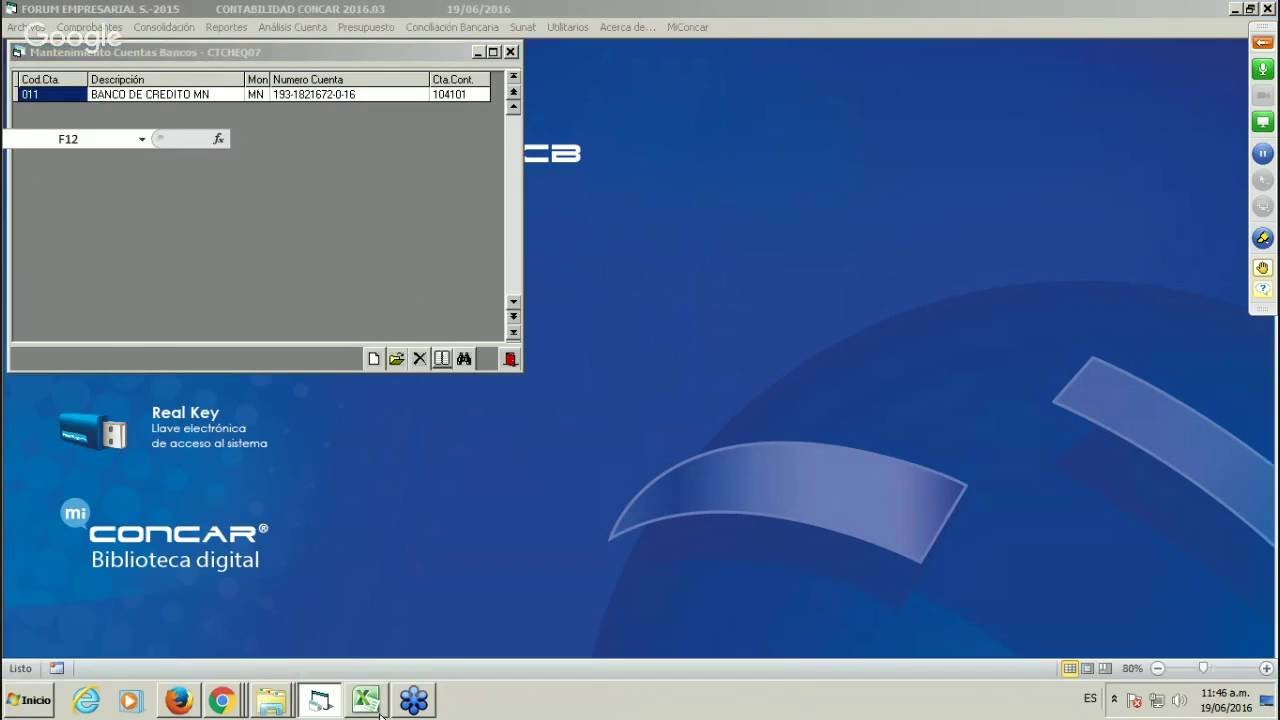The height and width of the screenshot is (720, 1280).
Task: Select the Cod.Cta. cell 011
Action: coord(53,94)
